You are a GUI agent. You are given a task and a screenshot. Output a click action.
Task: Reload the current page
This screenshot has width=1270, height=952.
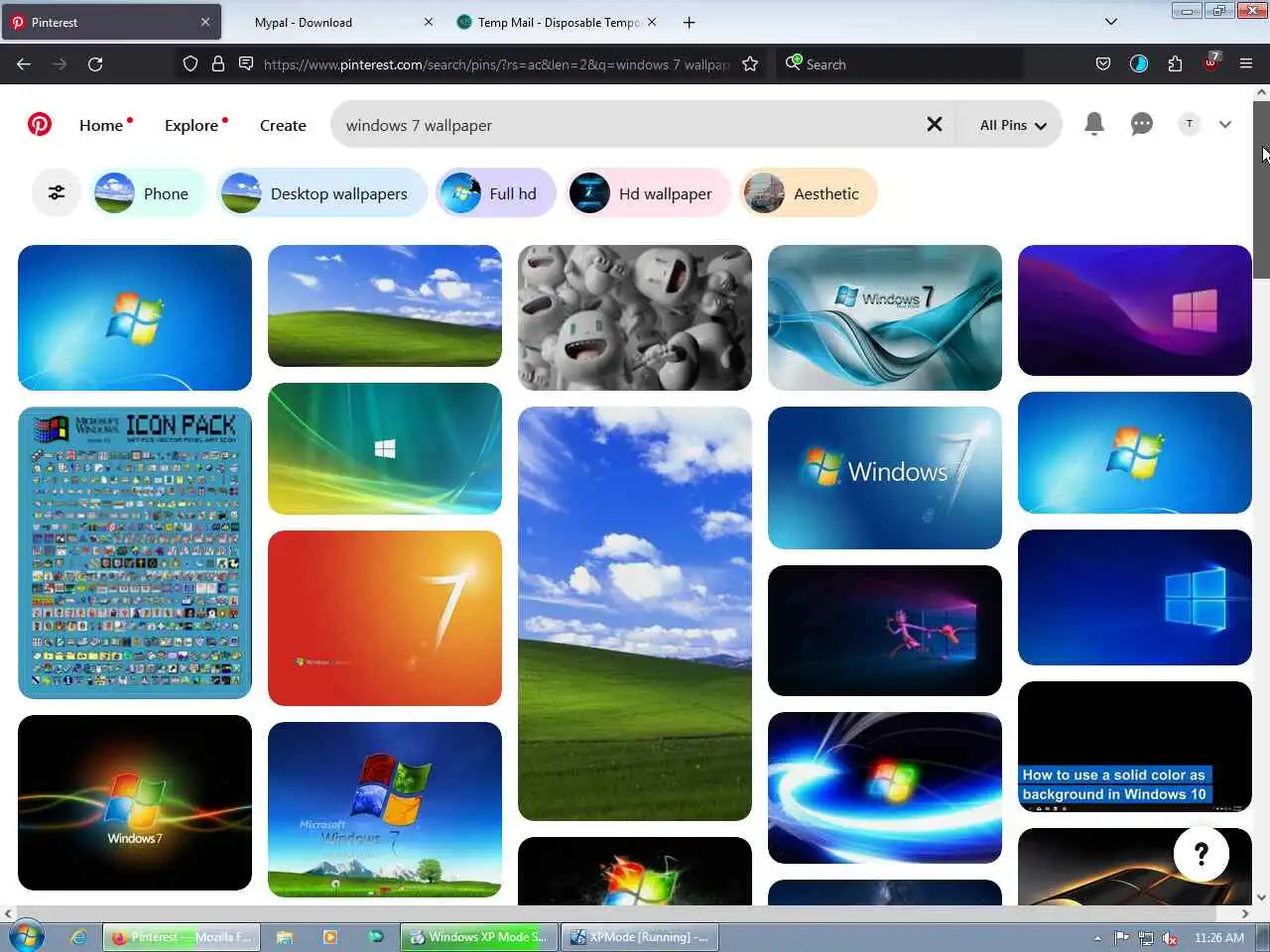pyautogui.click(x=95, y=63)
